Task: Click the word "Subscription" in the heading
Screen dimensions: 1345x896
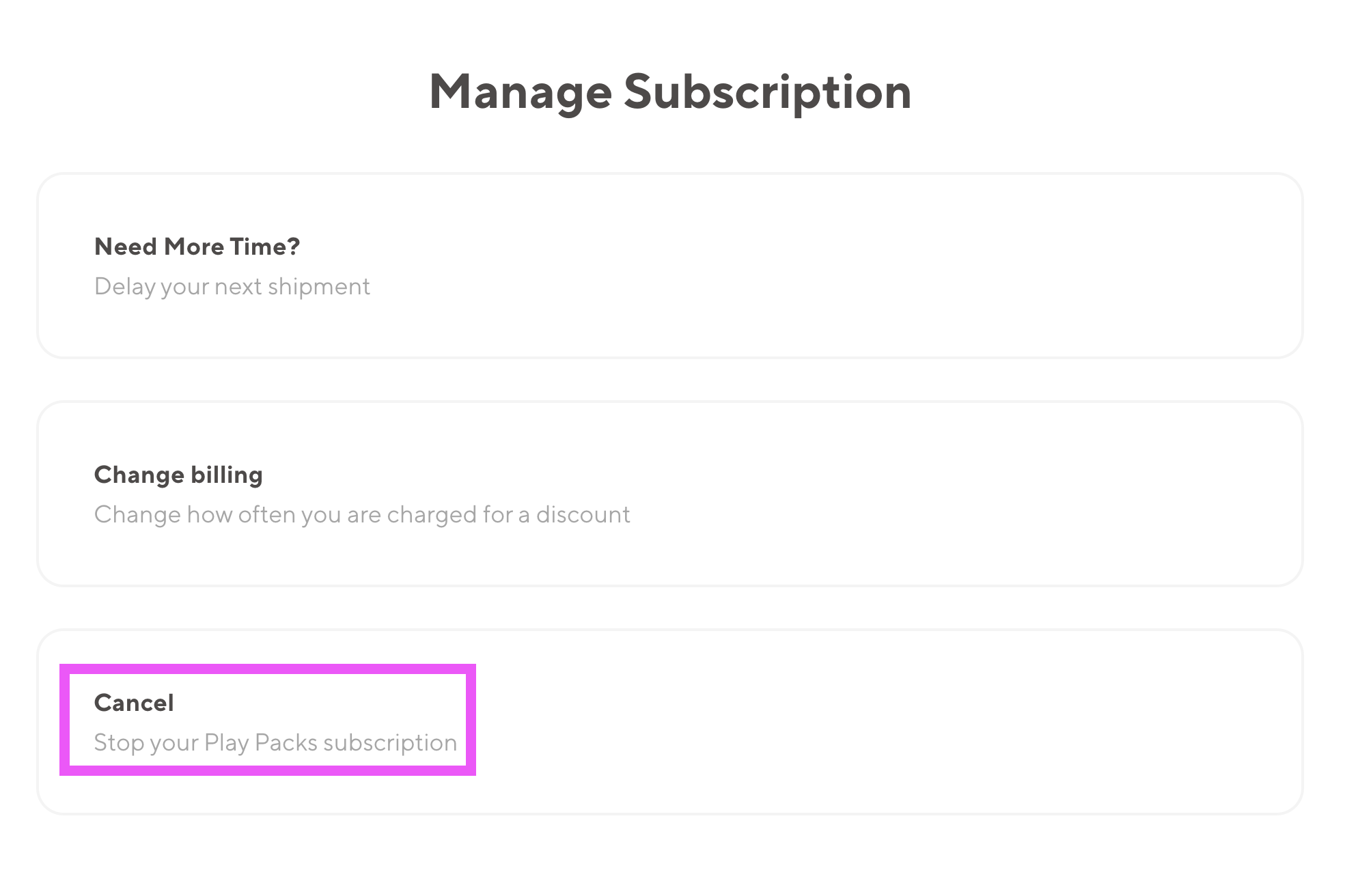Action: (767, 92)
